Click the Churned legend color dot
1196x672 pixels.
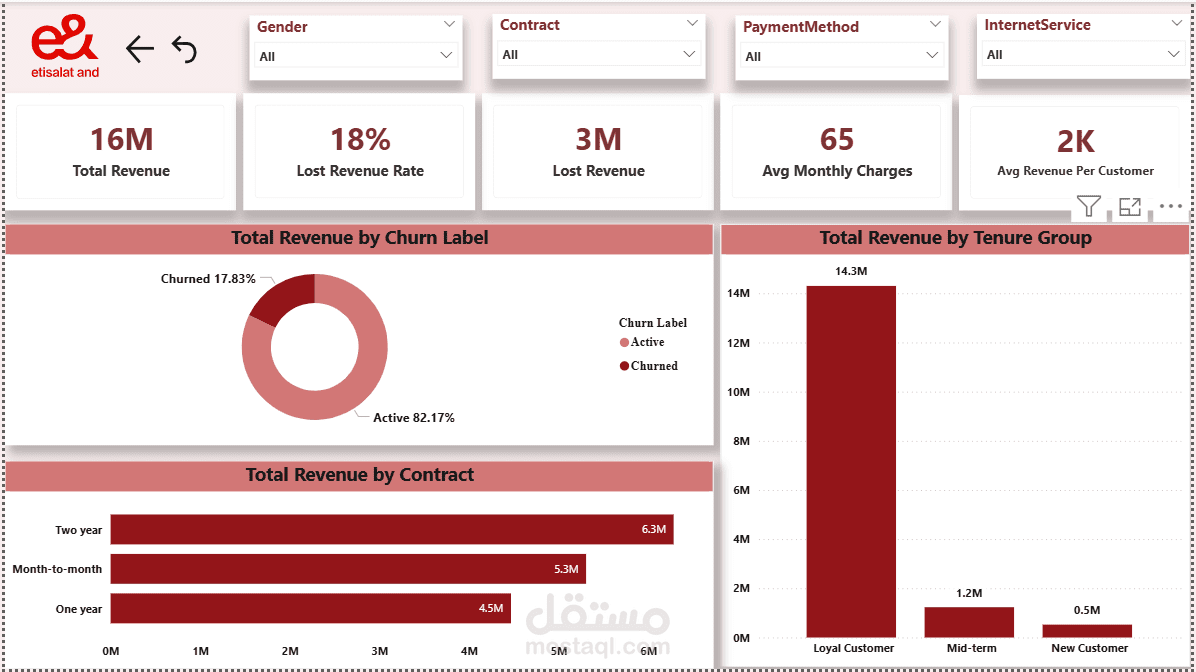click(625, 366)
